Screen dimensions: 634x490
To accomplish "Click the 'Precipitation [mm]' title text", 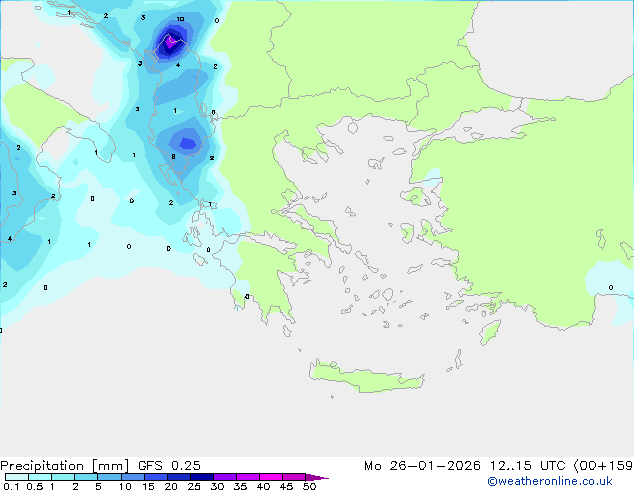I will [65, 466].
